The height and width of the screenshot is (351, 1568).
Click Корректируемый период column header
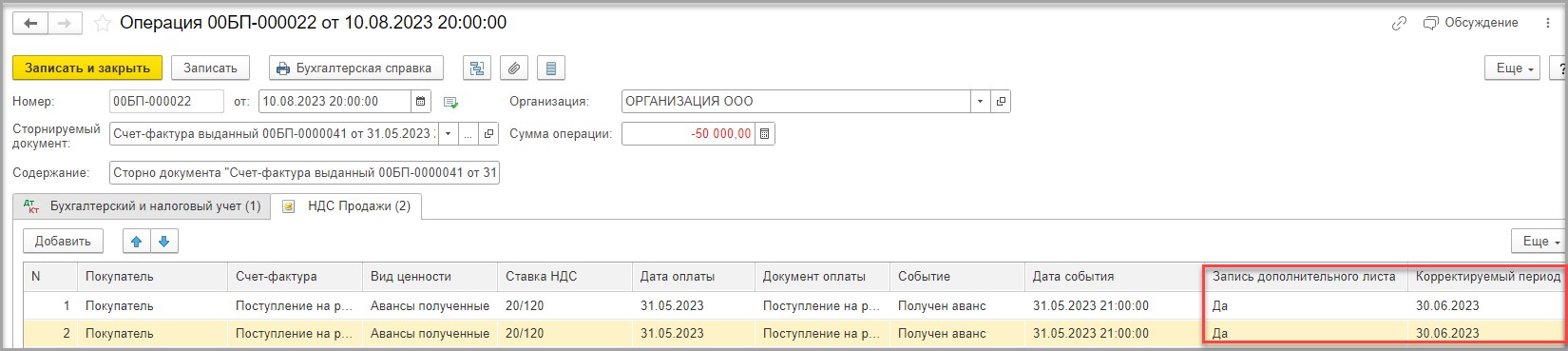click(1487, 277)
